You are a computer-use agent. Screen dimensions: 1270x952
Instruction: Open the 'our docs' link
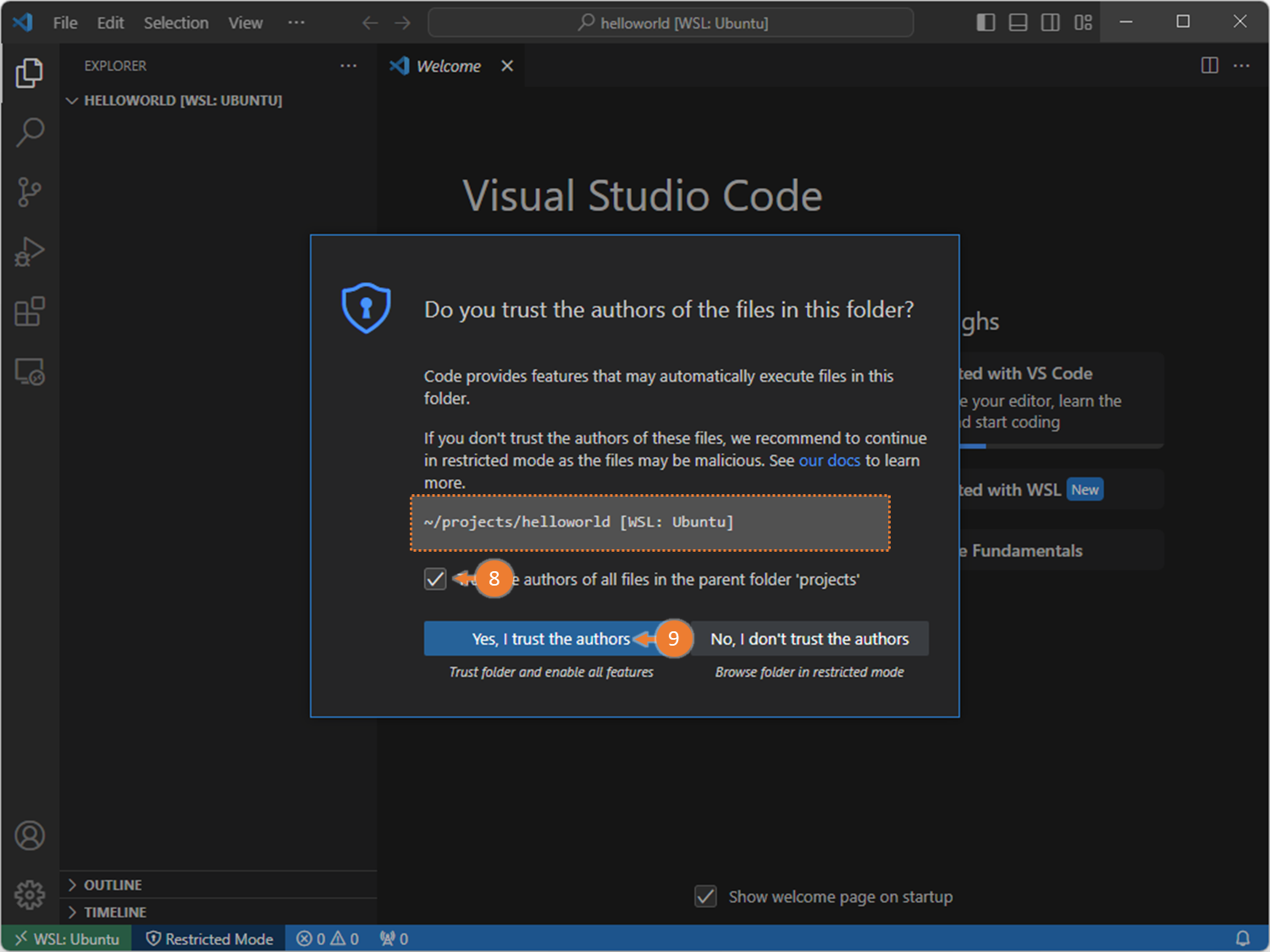(x=829, y=460)
